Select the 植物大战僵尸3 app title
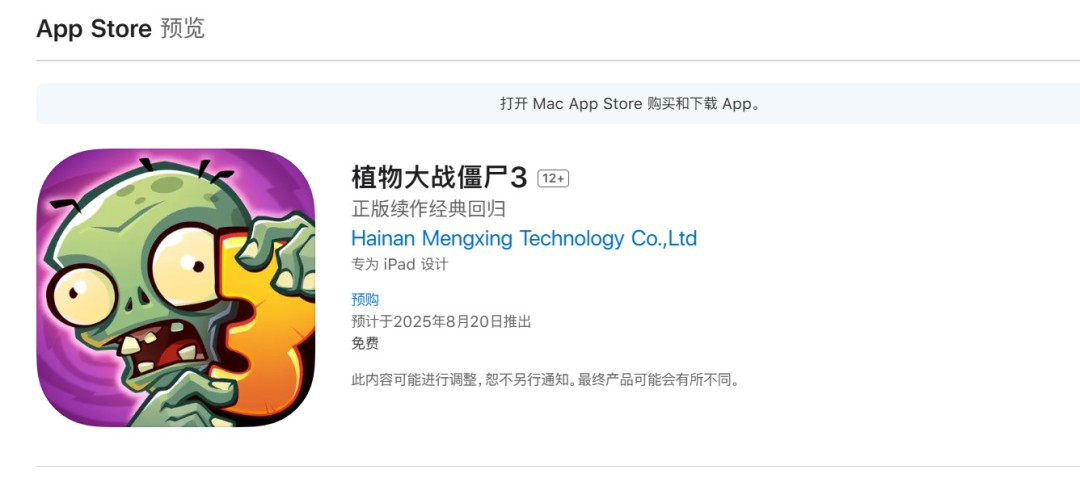 coord(438,178)
